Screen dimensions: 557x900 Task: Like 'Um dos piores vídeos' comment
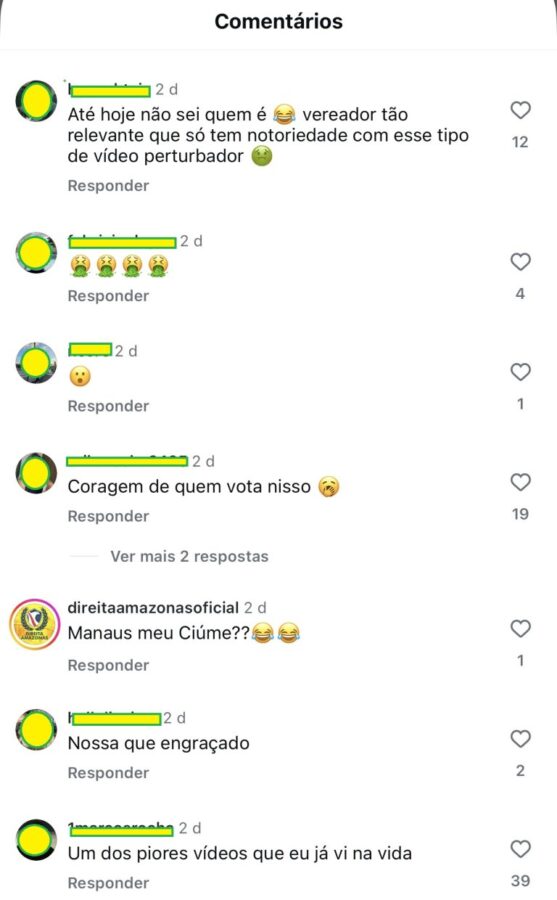tap(520, 849)
